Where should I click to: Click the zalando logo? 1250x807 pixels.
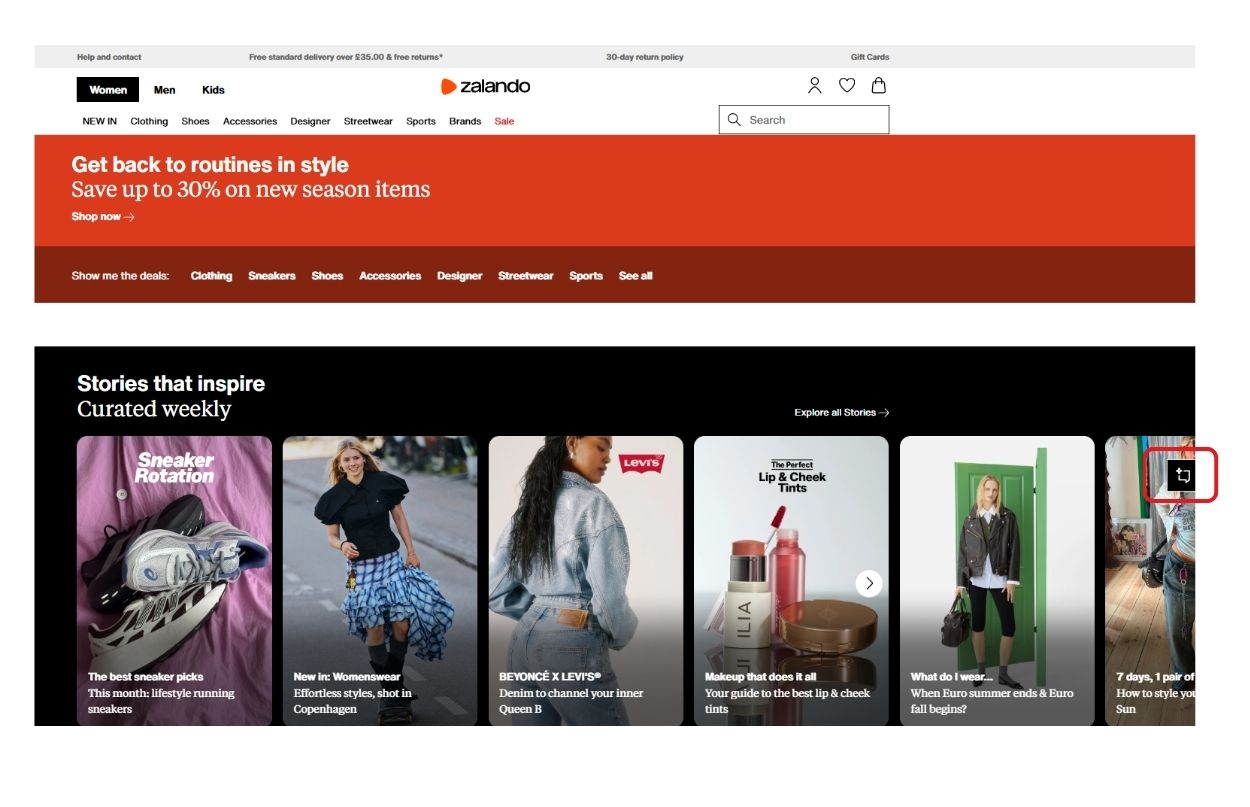pos(485,87)
